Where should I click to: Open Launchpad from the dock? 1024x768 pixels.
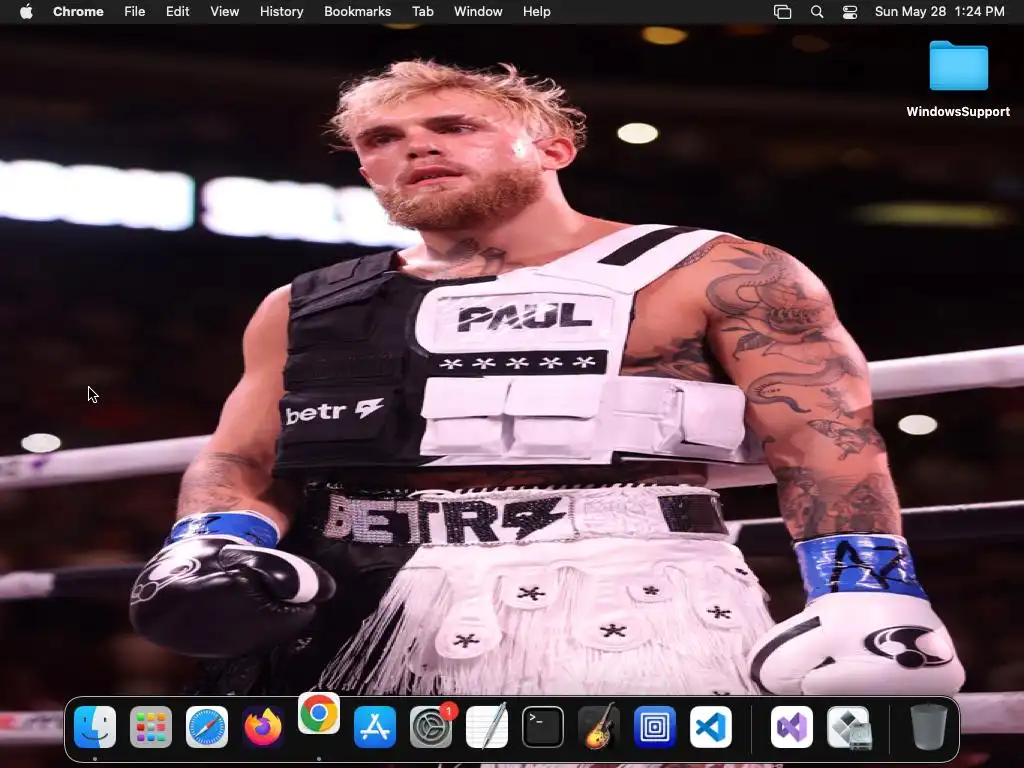[151, 727]
